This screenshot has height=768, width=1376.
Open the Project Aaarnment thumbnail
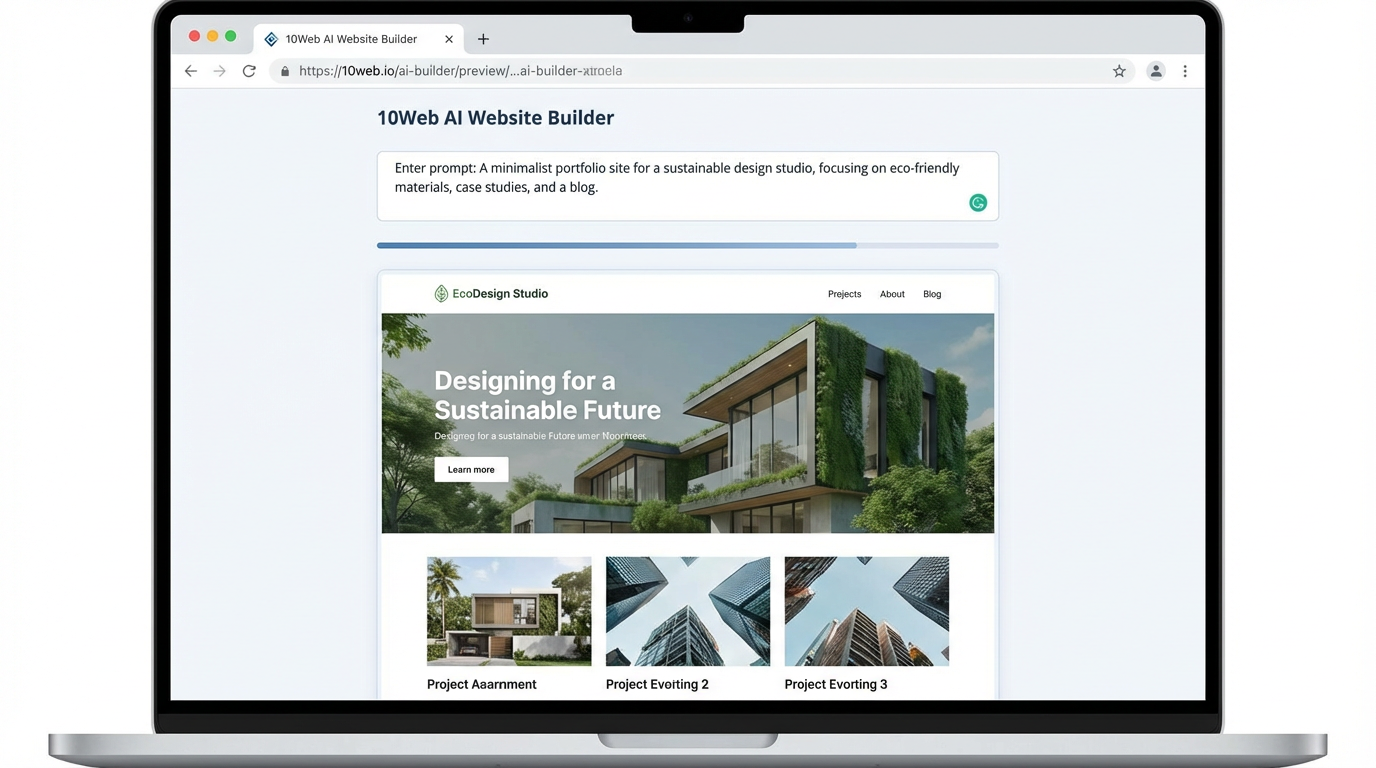(x=508, y=610)
